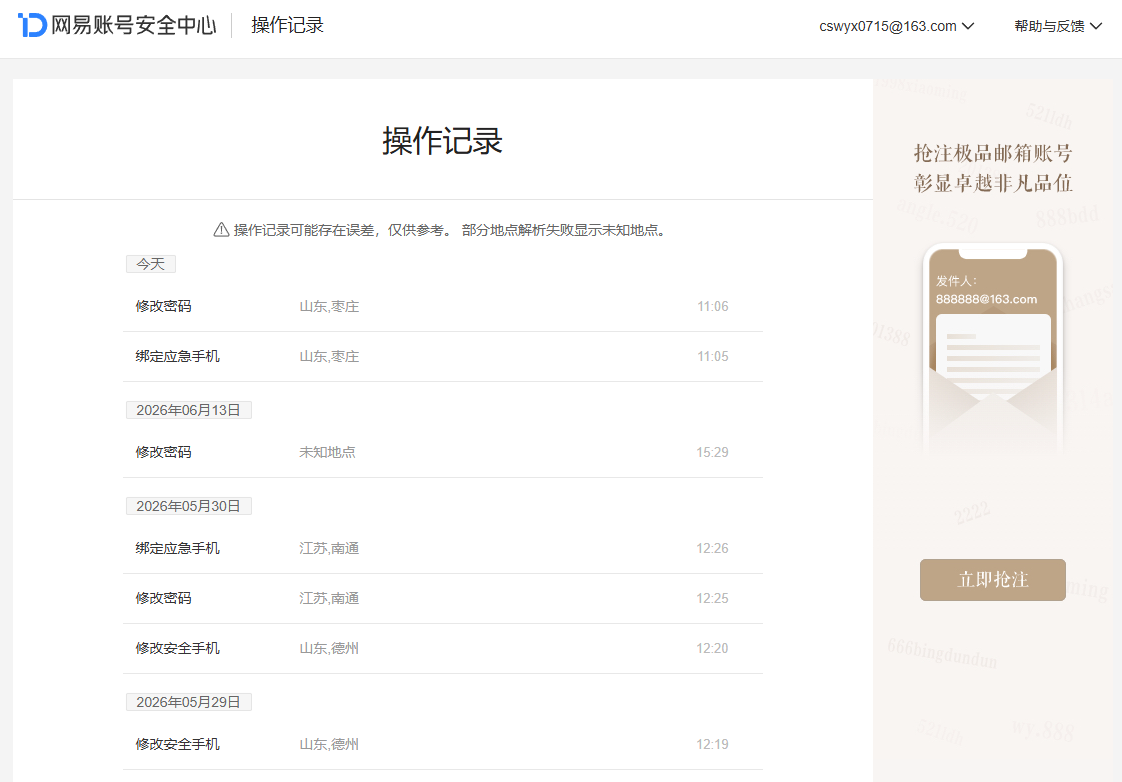The height and width of the screenshot is (782, 1122).
Task: Click location 山东,枣庄 in 11:05 row
Action: 329,356
